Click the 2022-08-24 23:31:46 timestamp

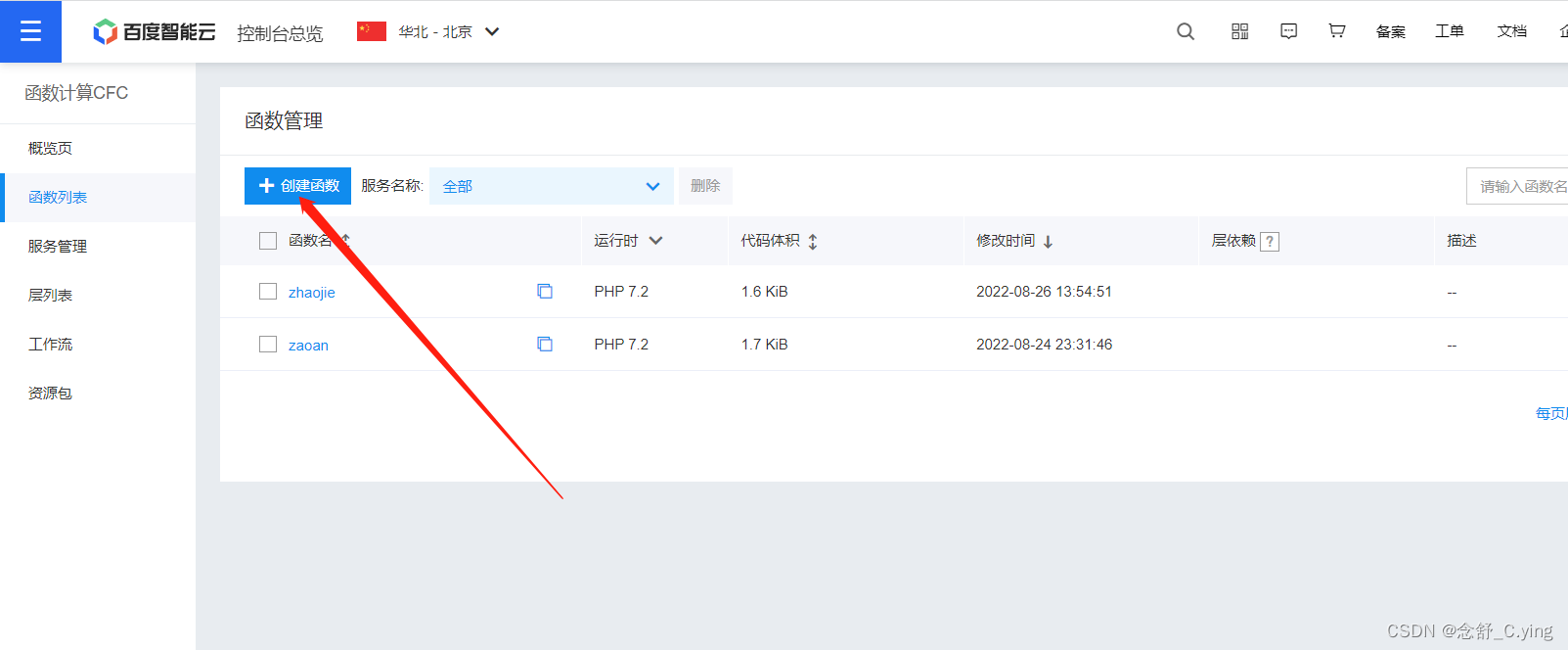coord(1044,345)
